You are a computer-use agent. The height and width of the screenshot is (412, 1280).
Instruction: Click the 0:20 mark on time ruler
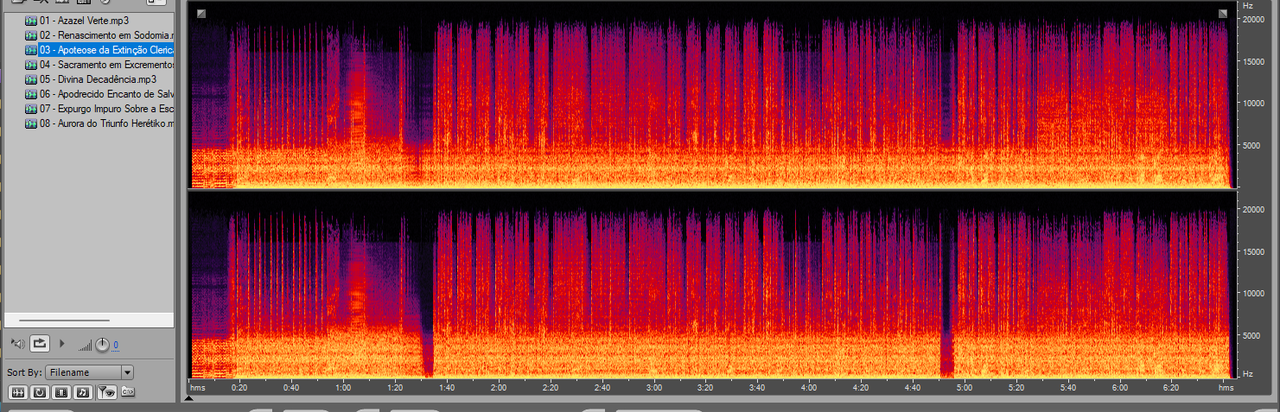pos(240,387)
